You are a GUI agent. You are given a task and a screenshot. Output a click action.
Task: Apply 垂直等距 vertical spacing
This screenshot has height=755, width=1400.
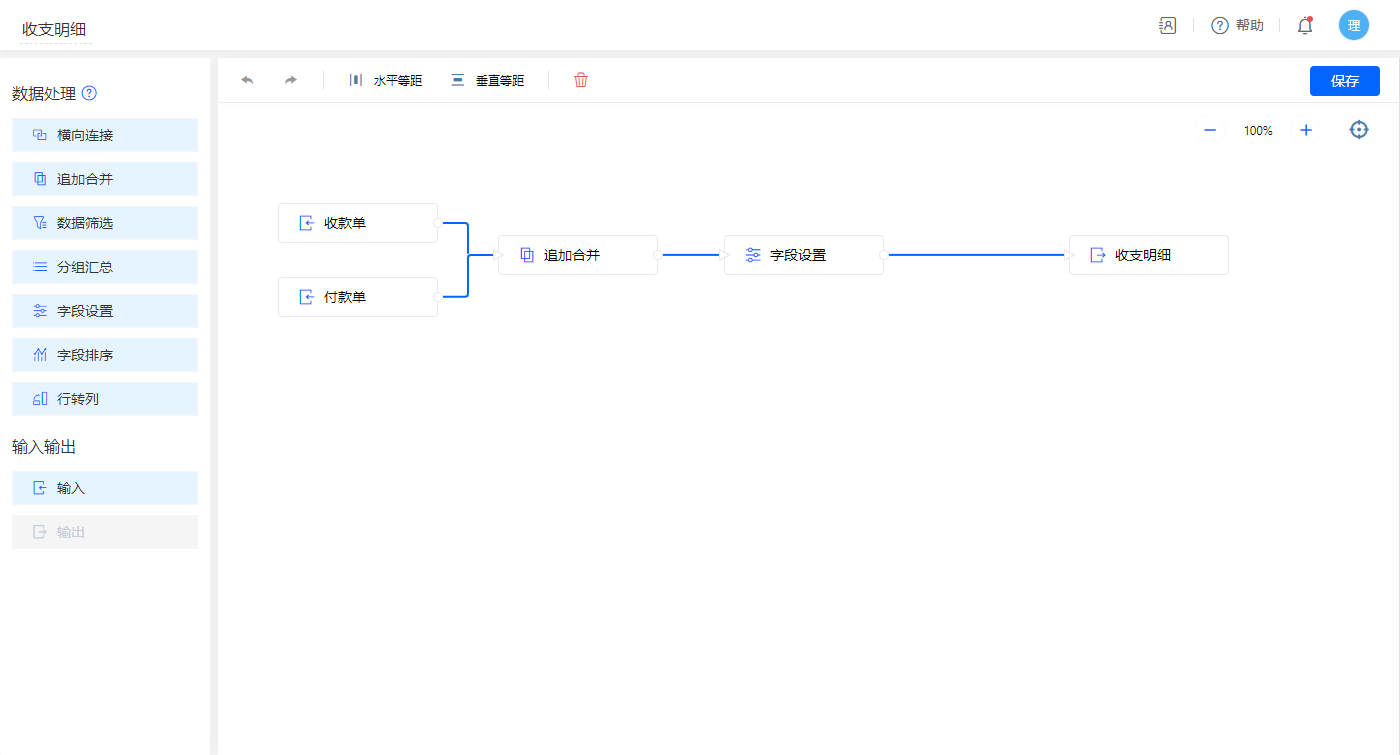pyautogui.click(x=487, y=80)
